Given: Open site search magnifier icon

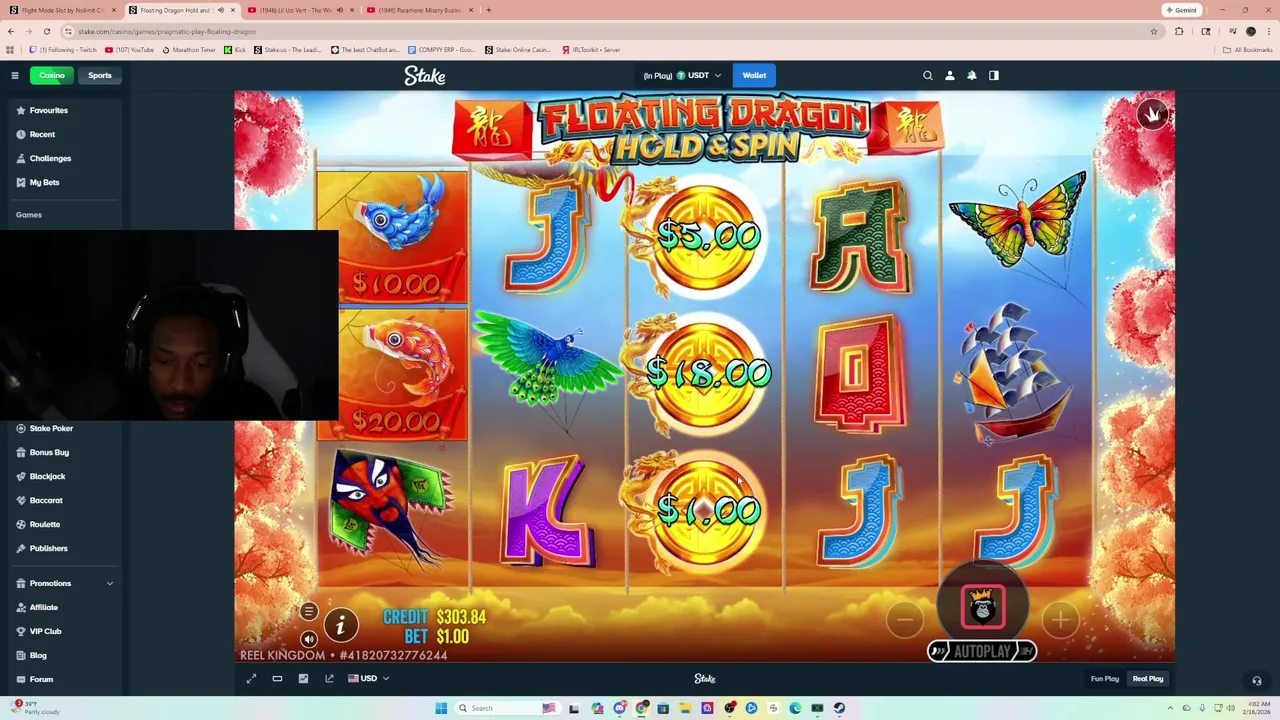Looking at the screenshot, I should pos(927,75).
